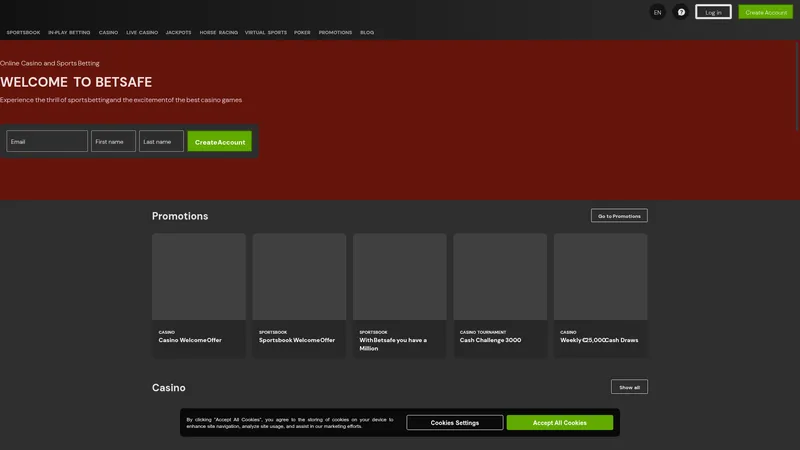
Task: Open the Cash Challenge 3000 card image
Action: [500, 277]
